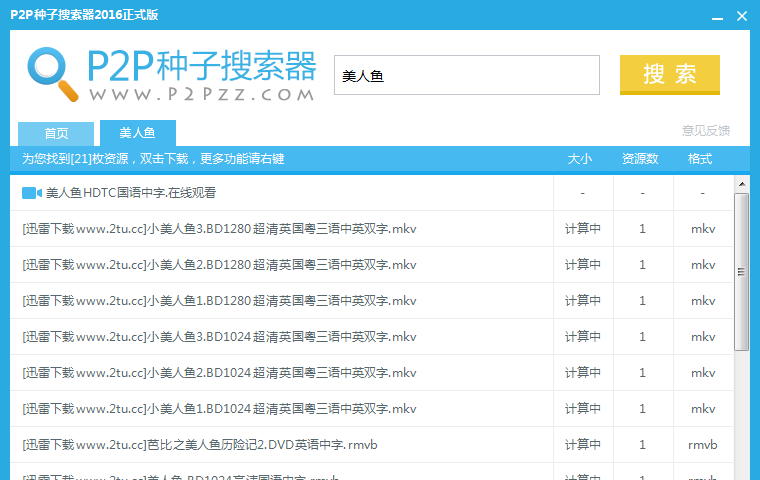Screen dimensions: 760x480
Task: Select the 小美人鱼2.BD1280超清英国粤三语 row
Action: tap(371, 265)
